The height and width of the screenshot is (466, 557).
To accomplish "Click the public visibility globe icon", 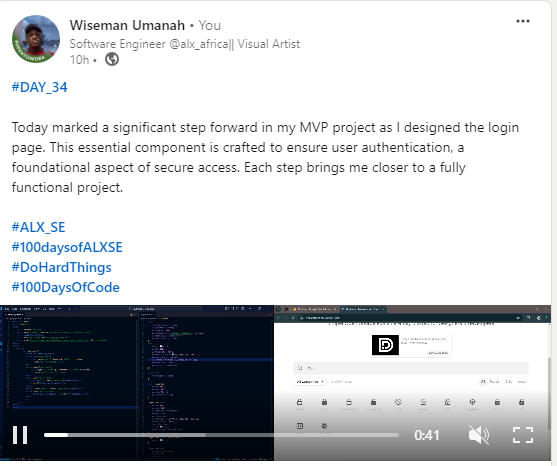I will [x=112, y=59].
